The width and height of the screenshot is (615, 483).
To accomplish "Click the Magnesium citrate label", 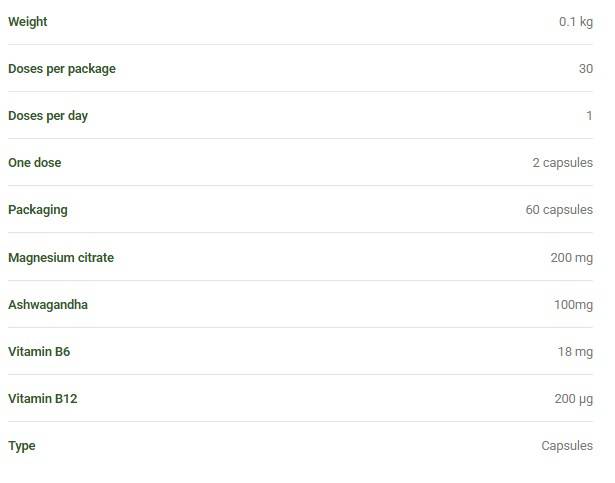I will pos(61,258).
